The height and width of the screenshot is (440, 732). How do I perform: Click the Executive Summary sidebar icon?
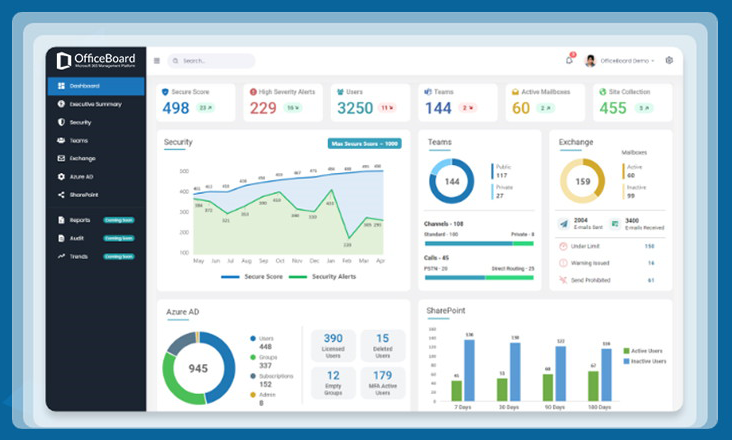point(61,104)
